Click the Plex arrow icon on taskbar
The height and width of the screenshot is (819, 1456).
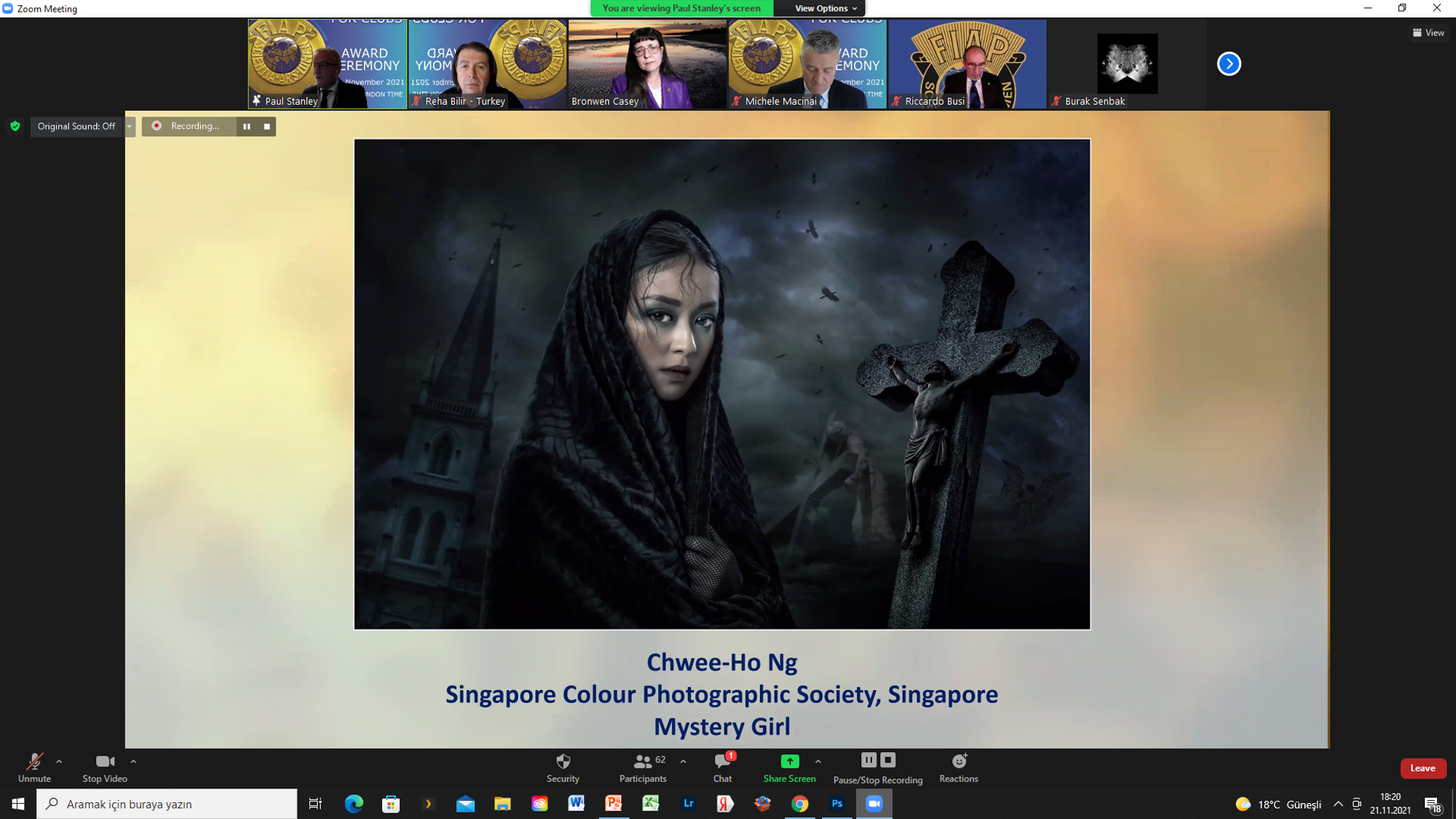[428, 804]
